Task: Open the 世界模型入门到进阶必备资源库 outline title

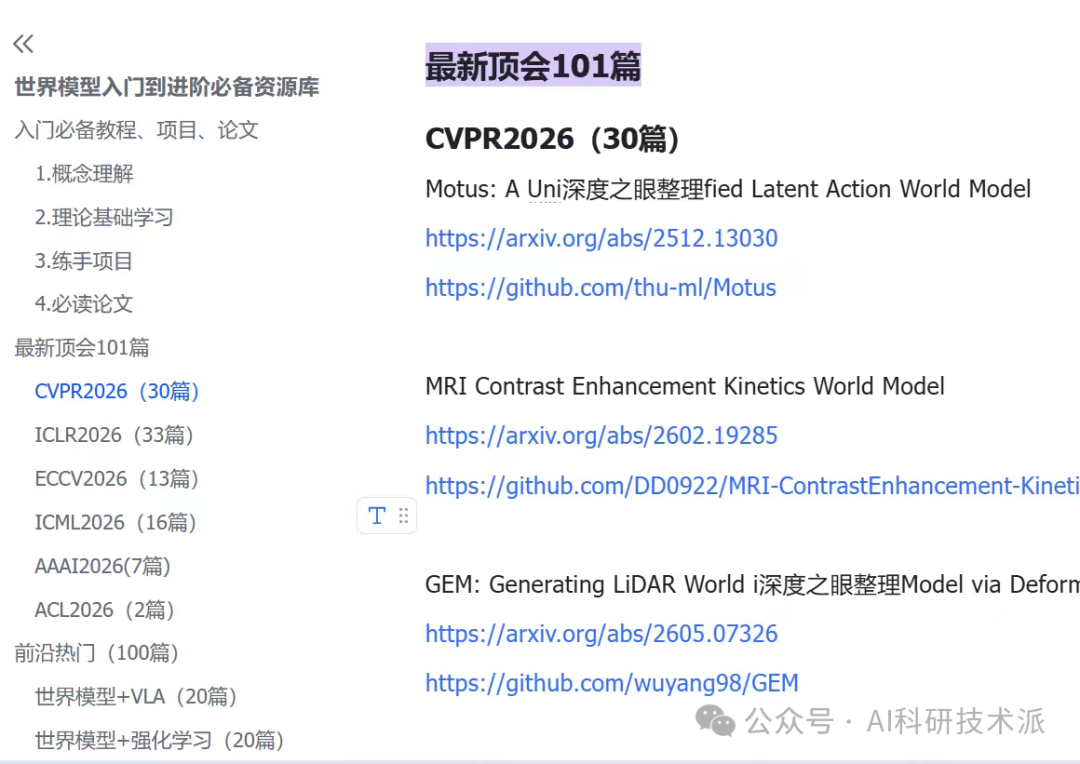Action: point(167,87)
